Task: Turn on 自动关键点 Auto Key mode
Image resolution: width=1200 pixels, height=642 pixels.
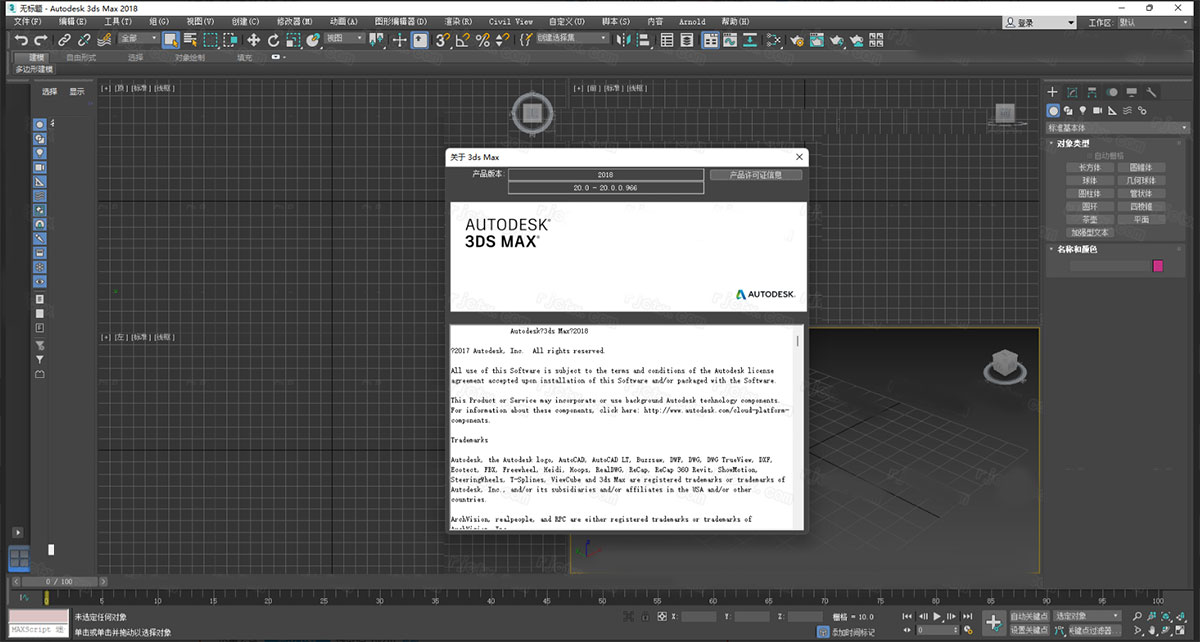Action: 1029,617
